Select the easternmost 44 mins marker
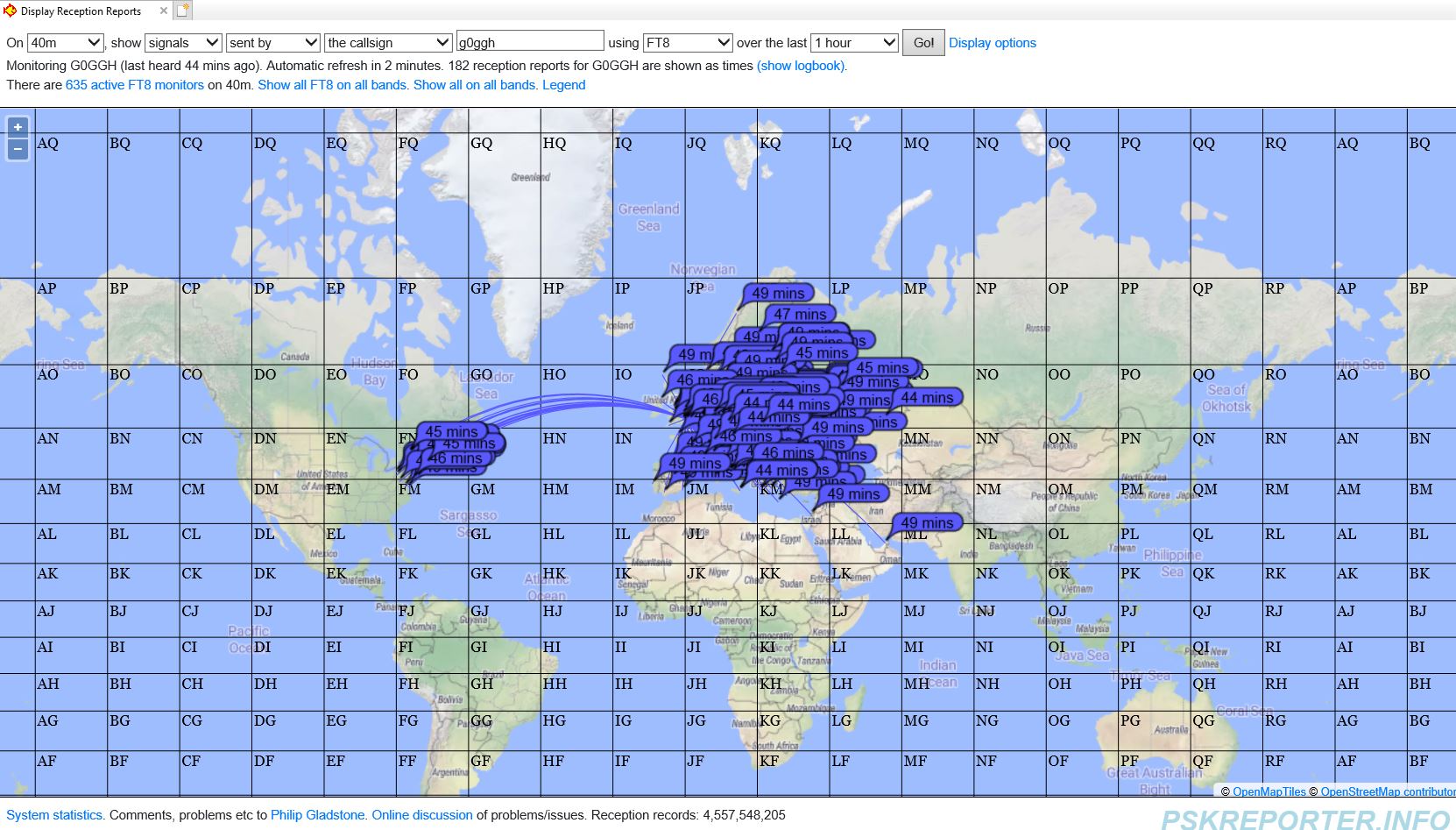Image resolution: width=1456 pixels, height=830 pixels. [x=927, y=397]
